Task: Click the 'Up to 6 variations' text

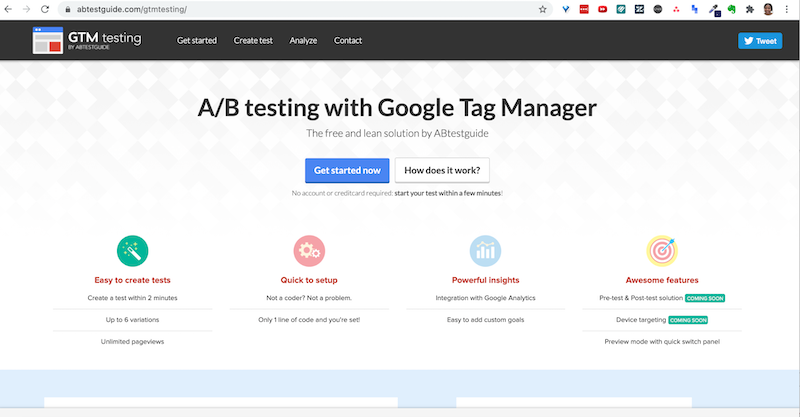Action: pos(133,320)
